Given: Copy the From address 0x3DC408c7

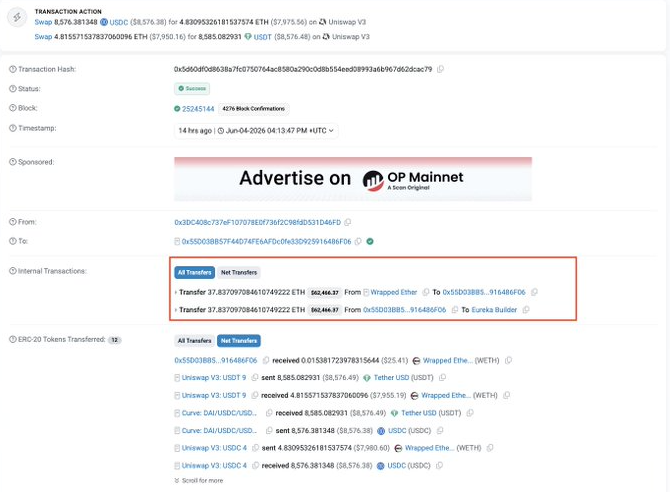Looking at the screenshot, I should coord(348,222).
